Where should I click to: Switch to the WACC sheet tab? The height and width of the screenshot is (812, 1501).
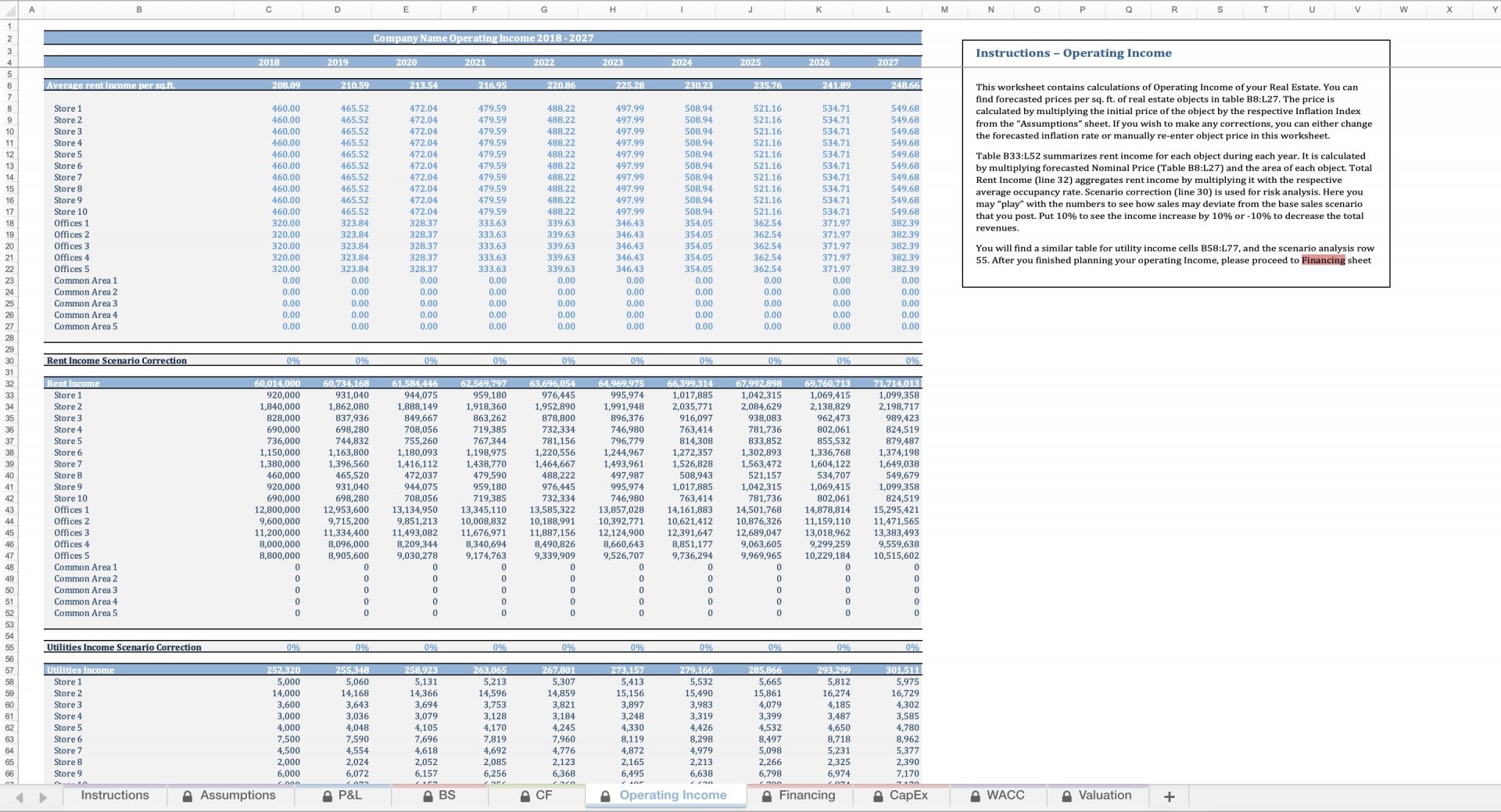(997, 795)
